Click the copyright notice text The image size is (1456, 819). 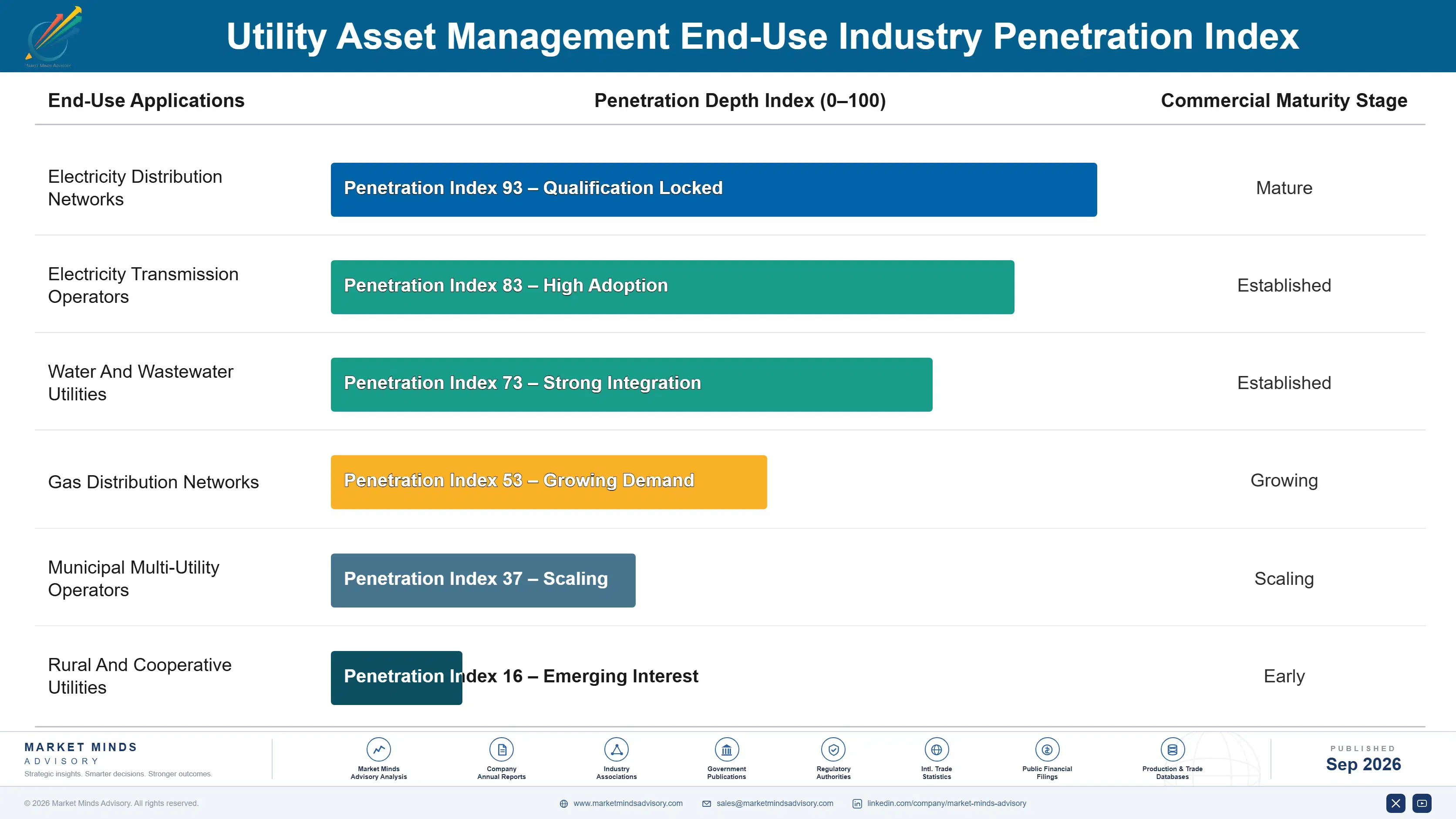point(111,803)
